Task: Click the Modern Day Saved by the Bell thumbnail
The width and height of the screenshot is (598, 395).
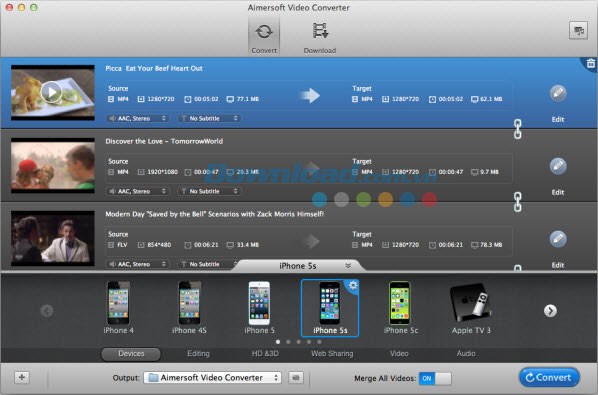Action: click(53, 238)
